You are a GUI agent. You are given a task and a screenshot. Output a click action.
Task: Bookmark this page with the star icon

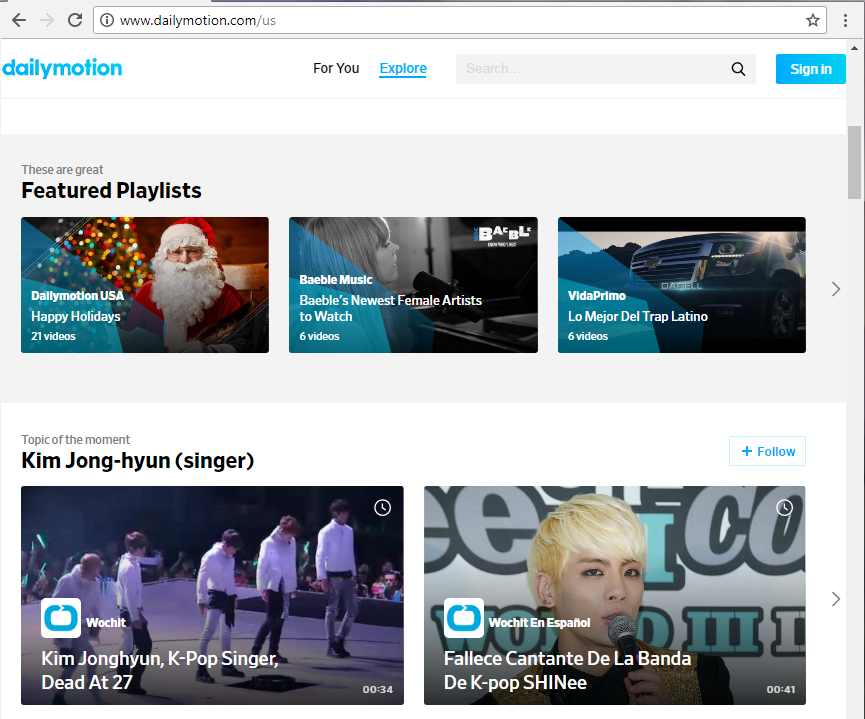coord(813,20)
